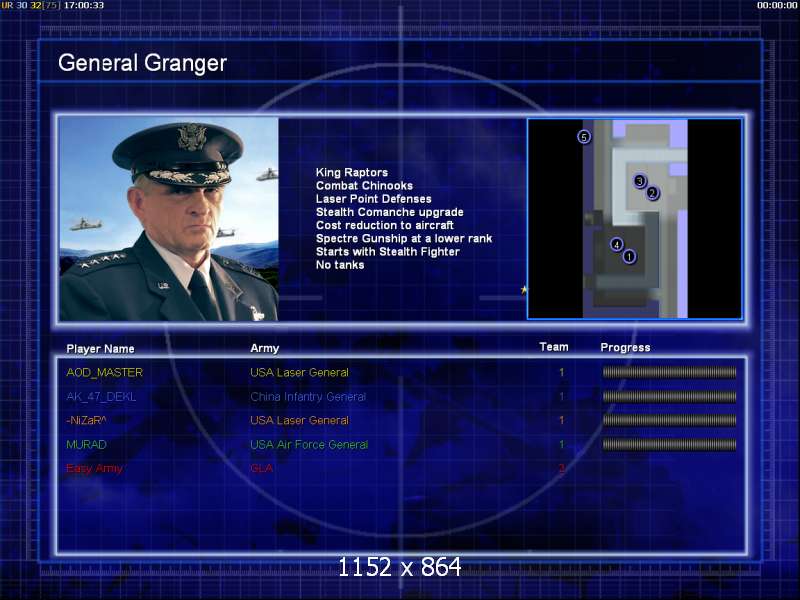Click AOD_MASTER's loading progress bar
Image resolution: width=800 pixels, height=600 pixels.
(x=669, y=372)
